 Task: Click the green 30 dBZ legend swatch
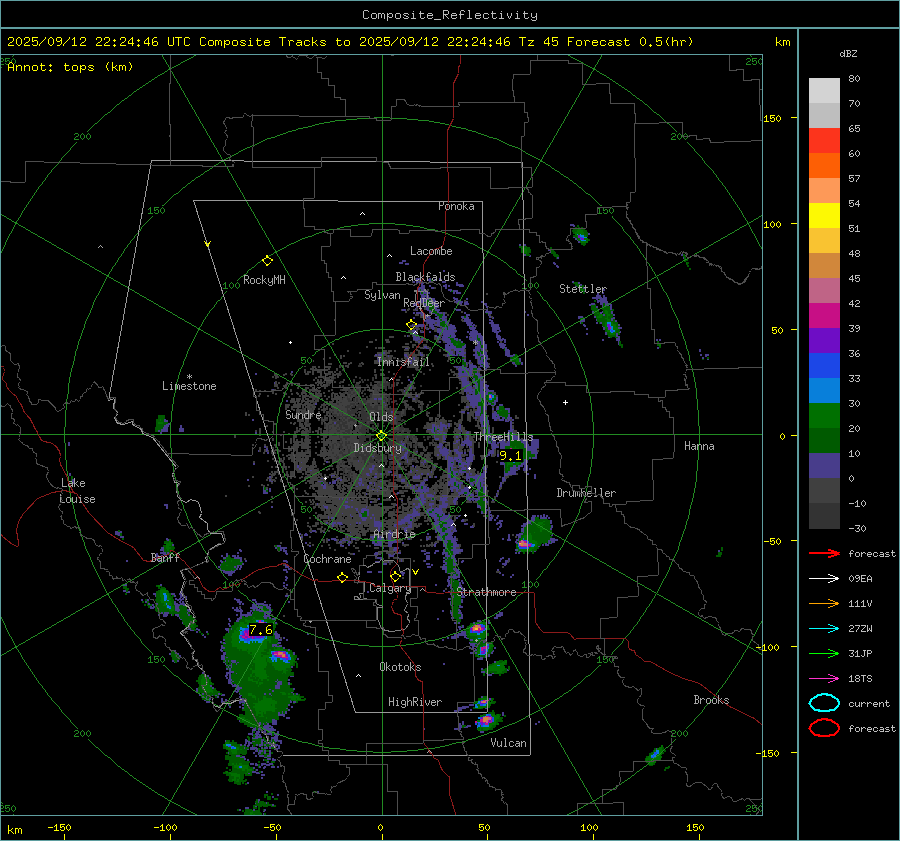pyautogui.click(x=824, y=415)
